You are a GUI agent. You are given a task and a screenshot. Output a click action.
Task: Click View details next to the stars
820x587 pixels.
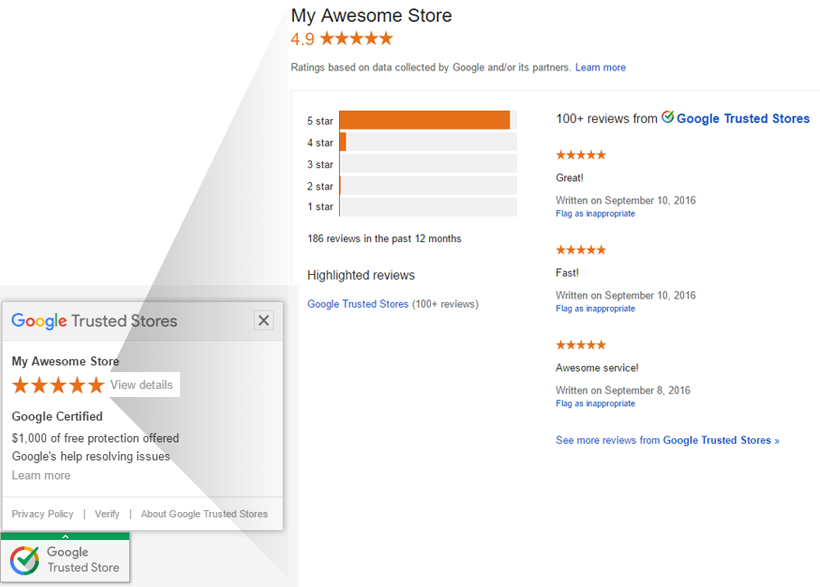(x=141, y=385)
